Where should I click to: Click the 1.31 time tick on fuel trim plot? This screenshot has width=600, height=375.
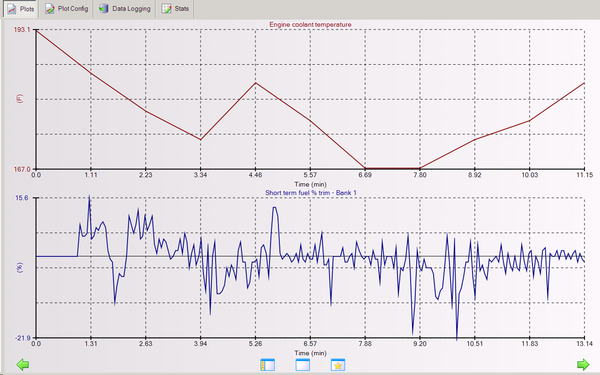[91, 344]
